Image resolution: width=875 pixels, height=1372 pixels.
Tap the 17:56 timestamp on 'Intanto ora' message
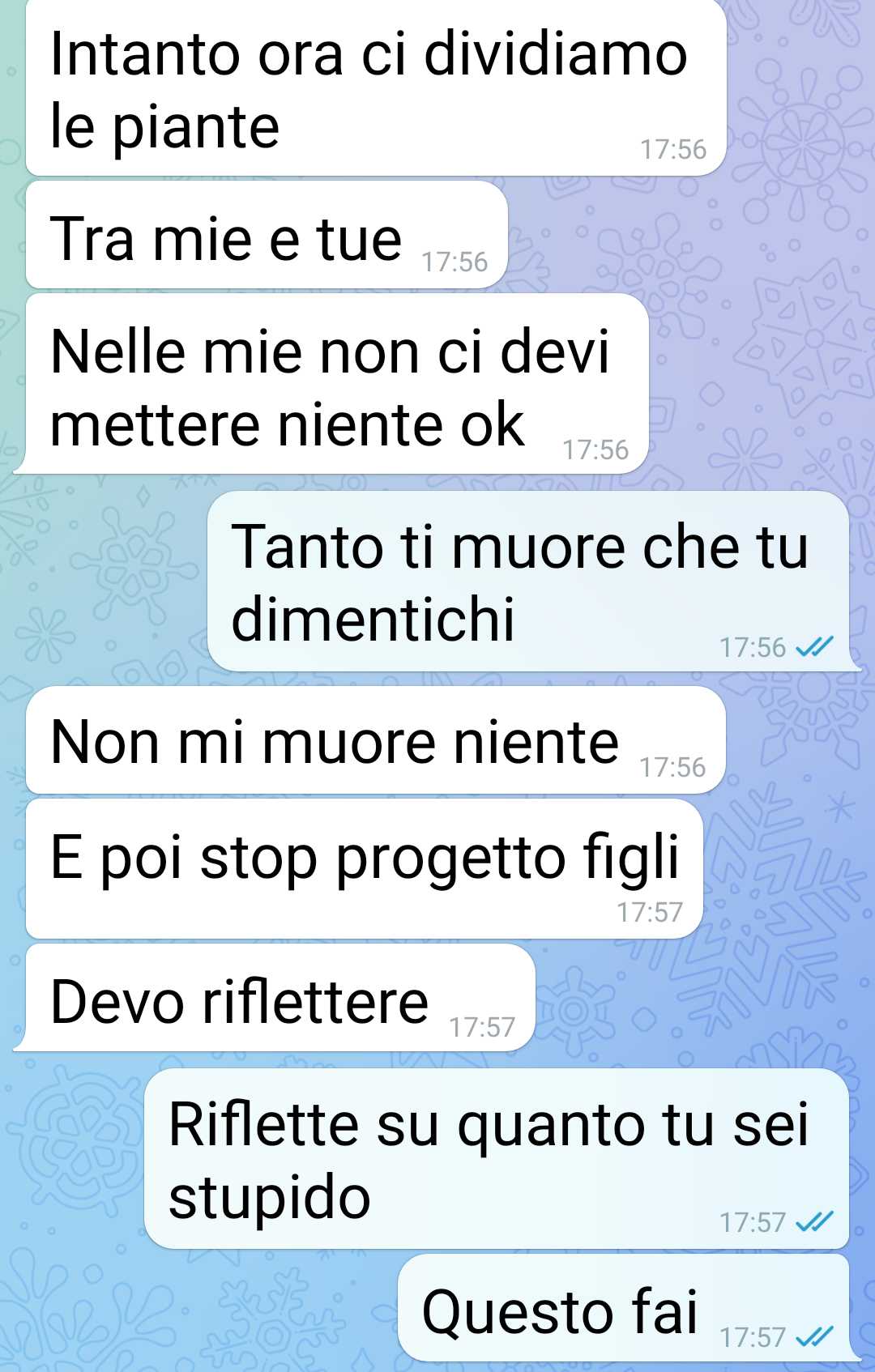(x=673, y=150)
